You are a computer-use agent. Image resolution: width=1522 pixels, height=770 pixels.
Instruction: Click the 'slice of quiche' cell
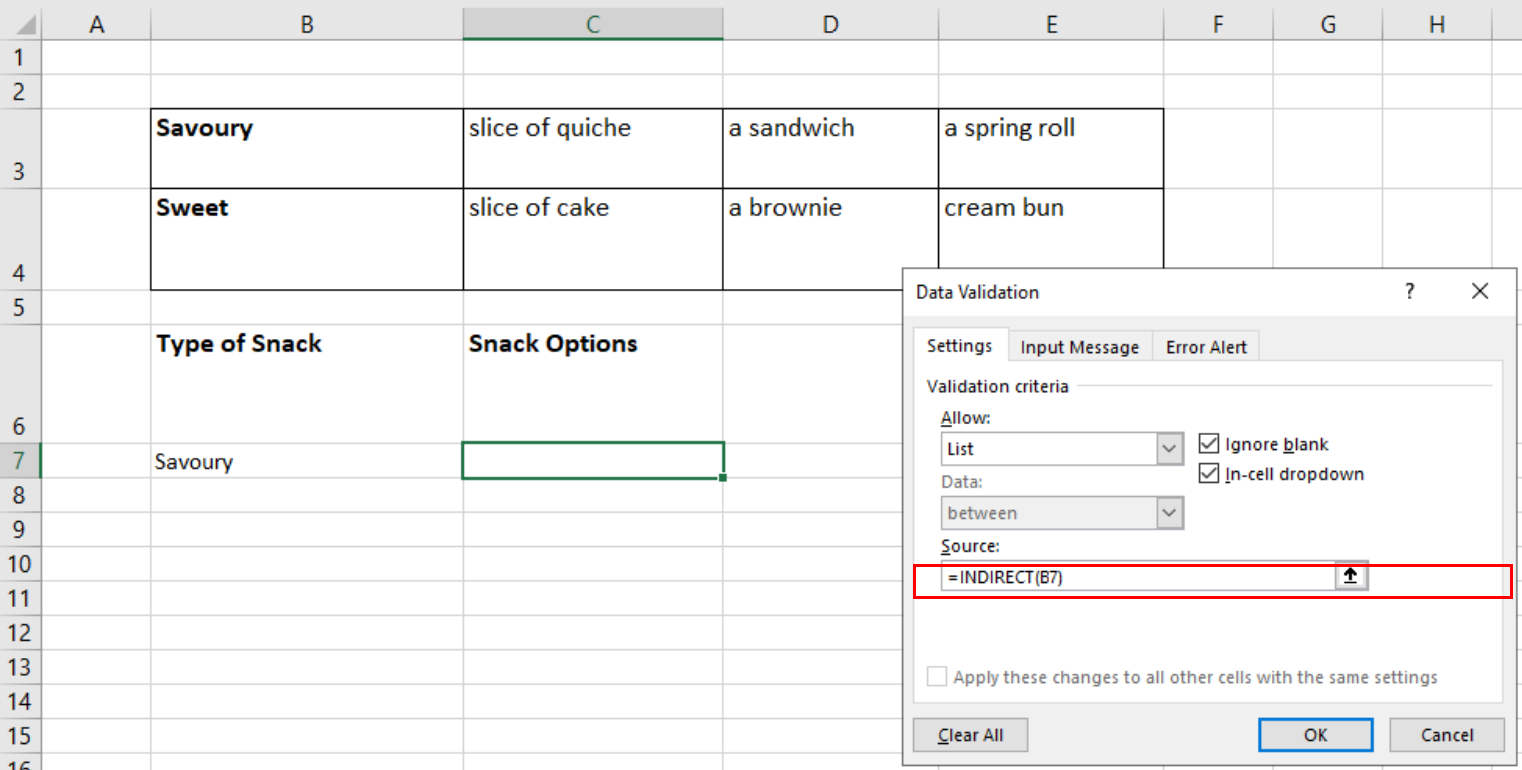tap(593, 148)
